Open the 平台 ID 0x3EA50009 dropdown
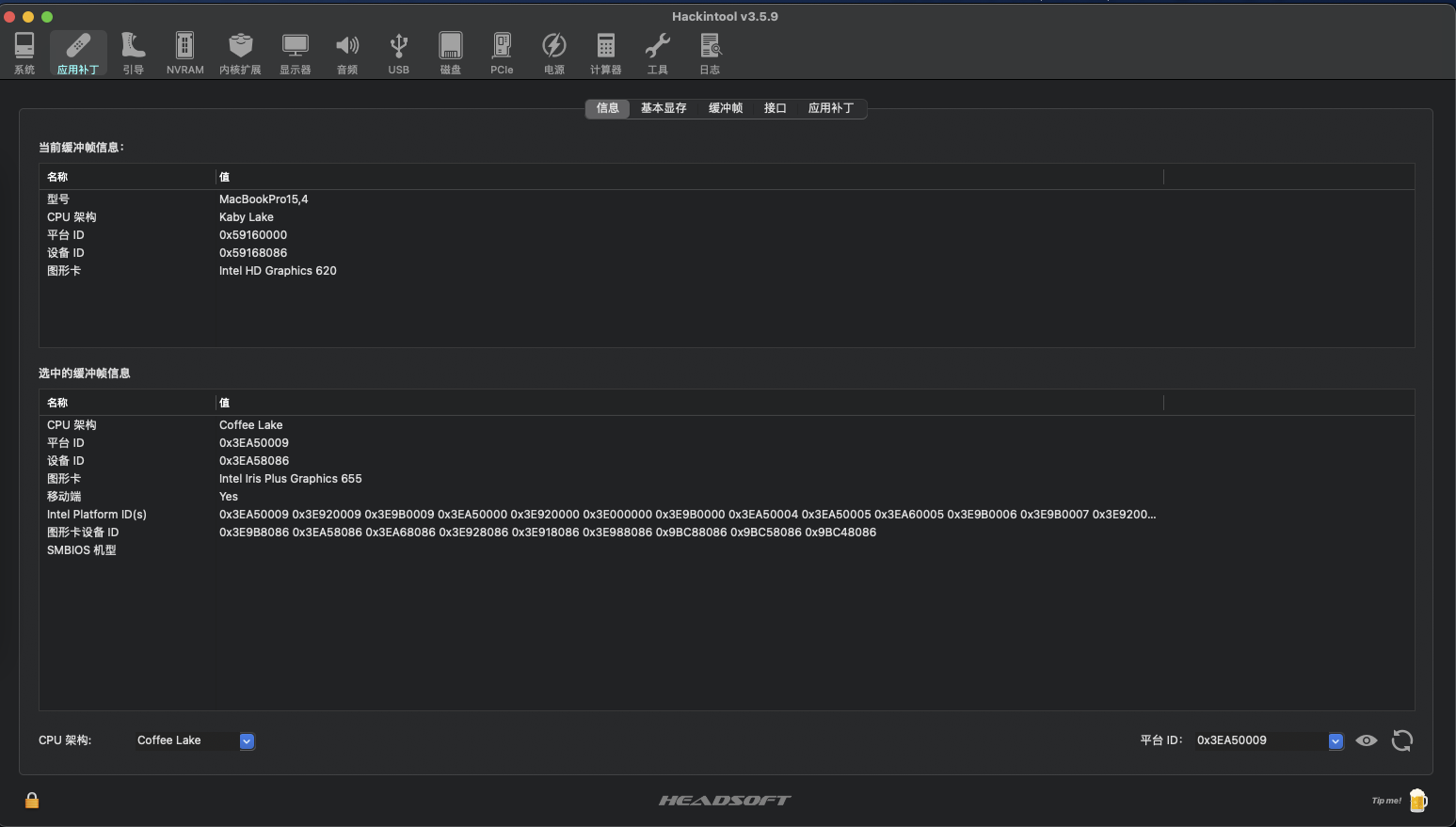Image resolution: width=1456 pixels, height=827 pixels. click(1268, 740)
